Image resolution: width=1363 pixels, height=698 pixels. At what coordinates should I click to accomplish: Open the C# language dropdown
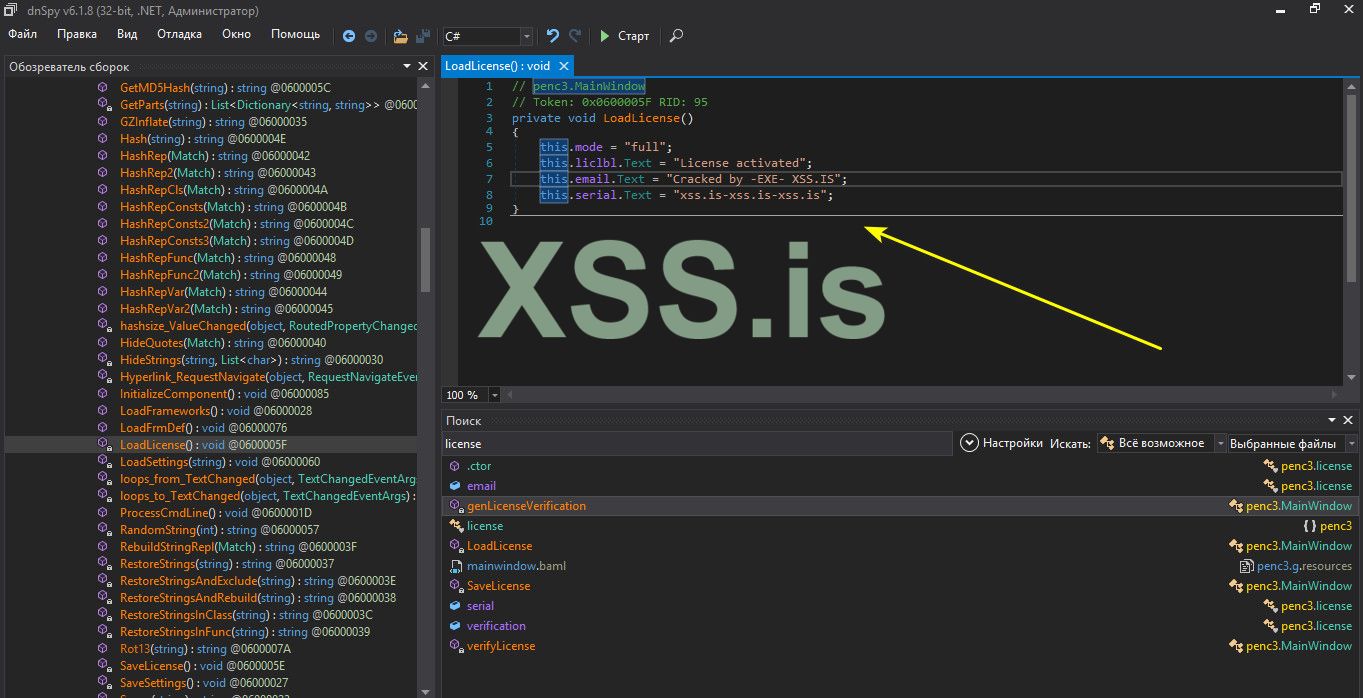526,36
